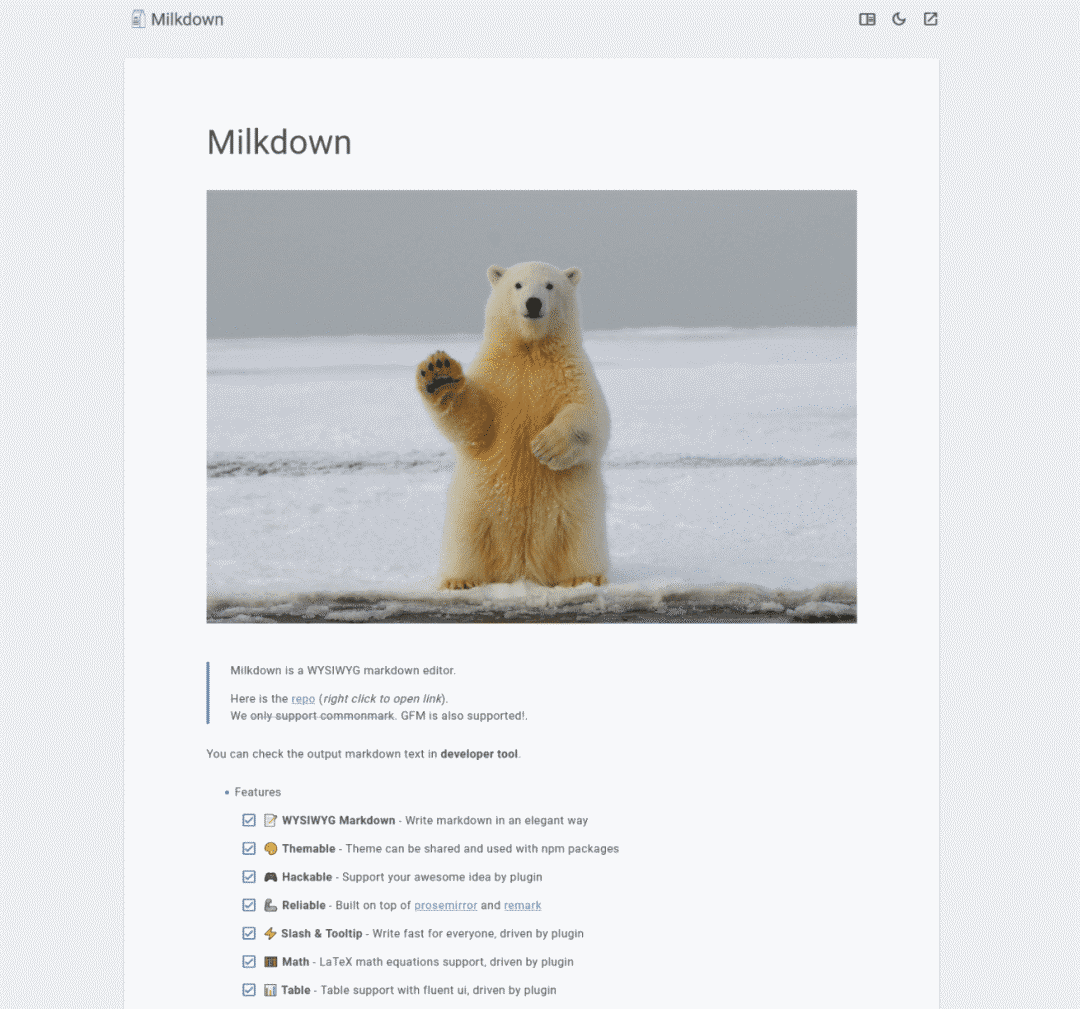1080x1009 pixels.
Task: Click 'Support your awesome idea by plugin' text
Action: pyautogui.click(x=442, y=877)
